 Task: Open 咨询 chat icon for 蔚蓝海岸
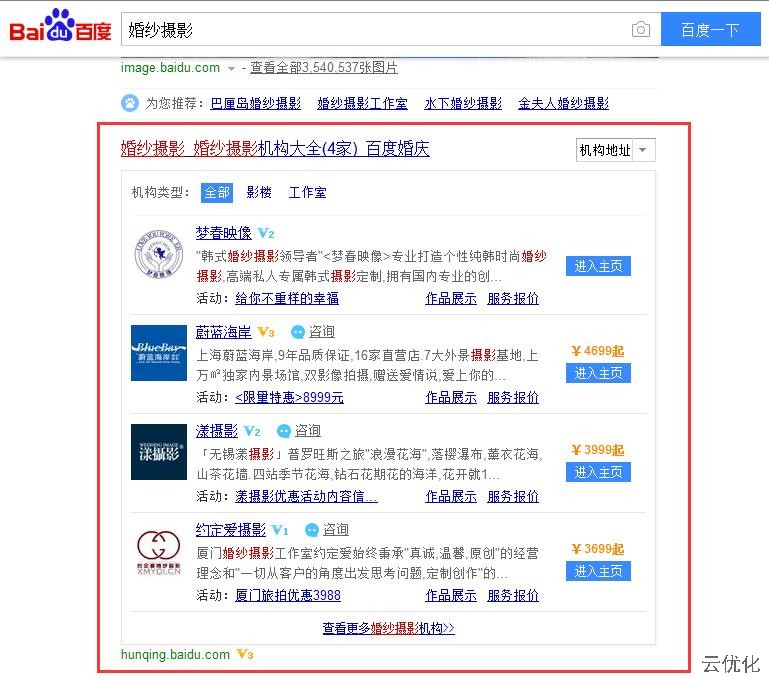297,332
